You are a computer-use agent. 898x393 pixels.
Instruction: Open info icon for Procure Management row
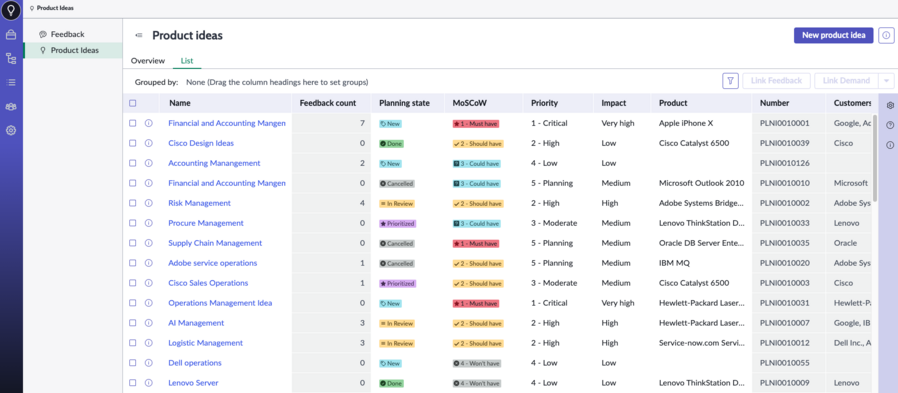point(148,223)
